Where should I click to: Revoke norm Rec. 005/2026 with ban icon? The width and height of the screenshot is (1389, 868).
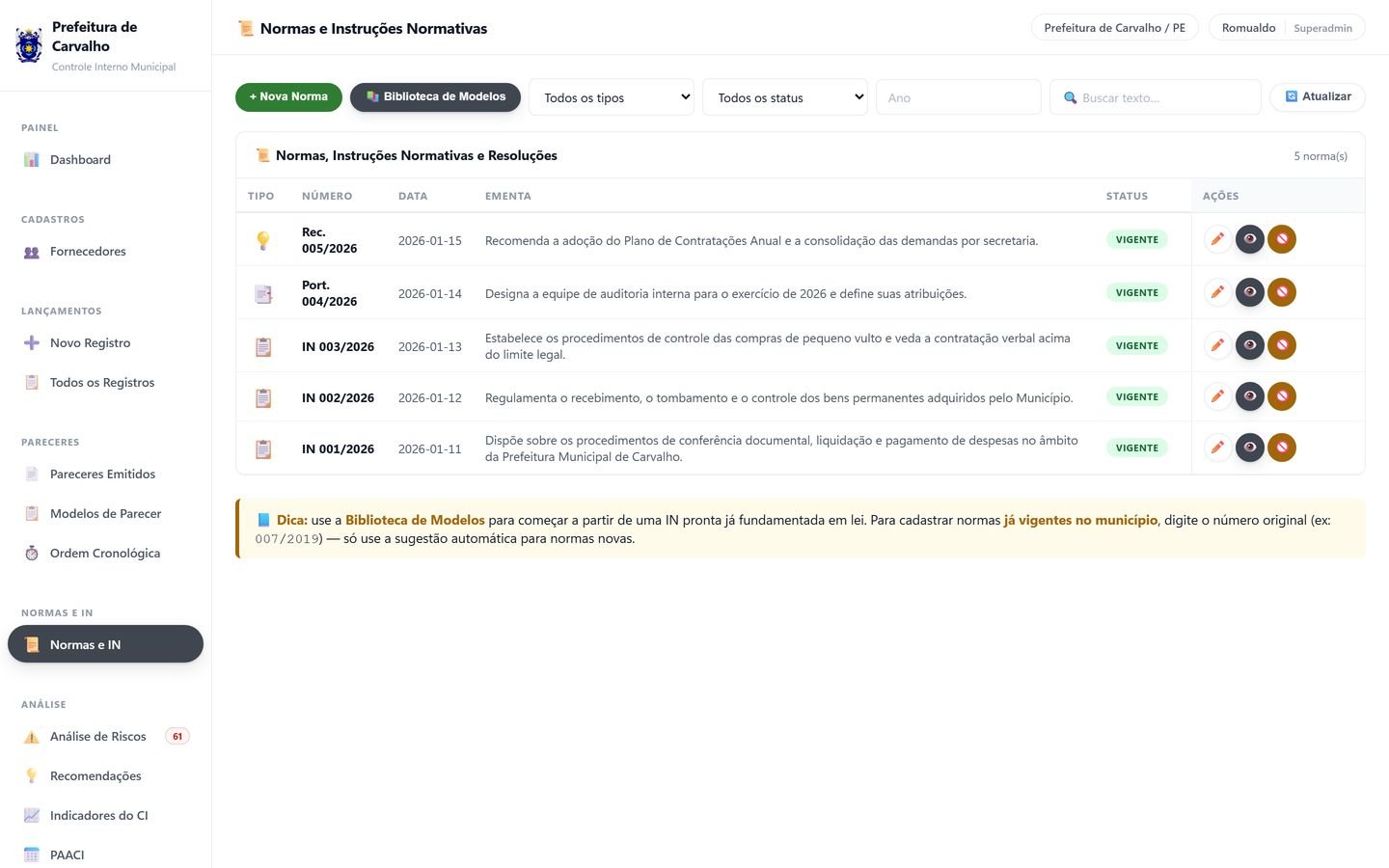1282,239
